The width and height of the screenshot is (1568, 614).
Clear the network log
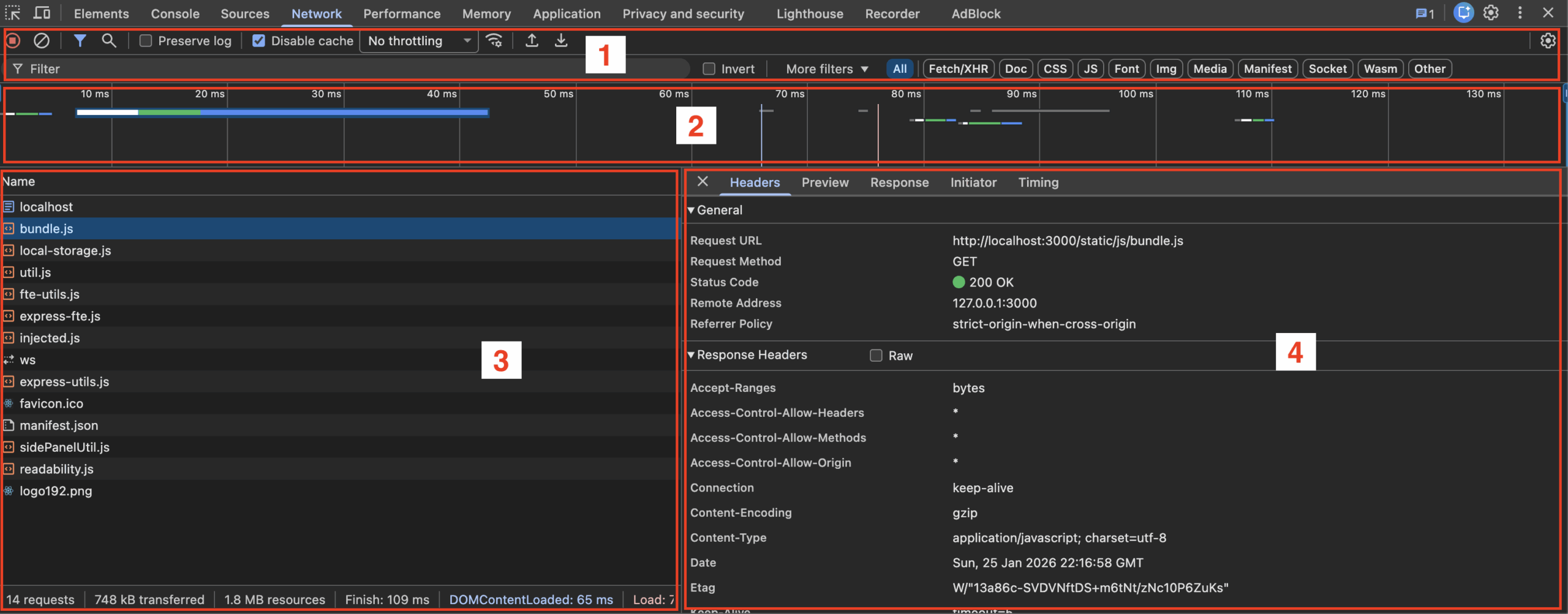point(42,41)
